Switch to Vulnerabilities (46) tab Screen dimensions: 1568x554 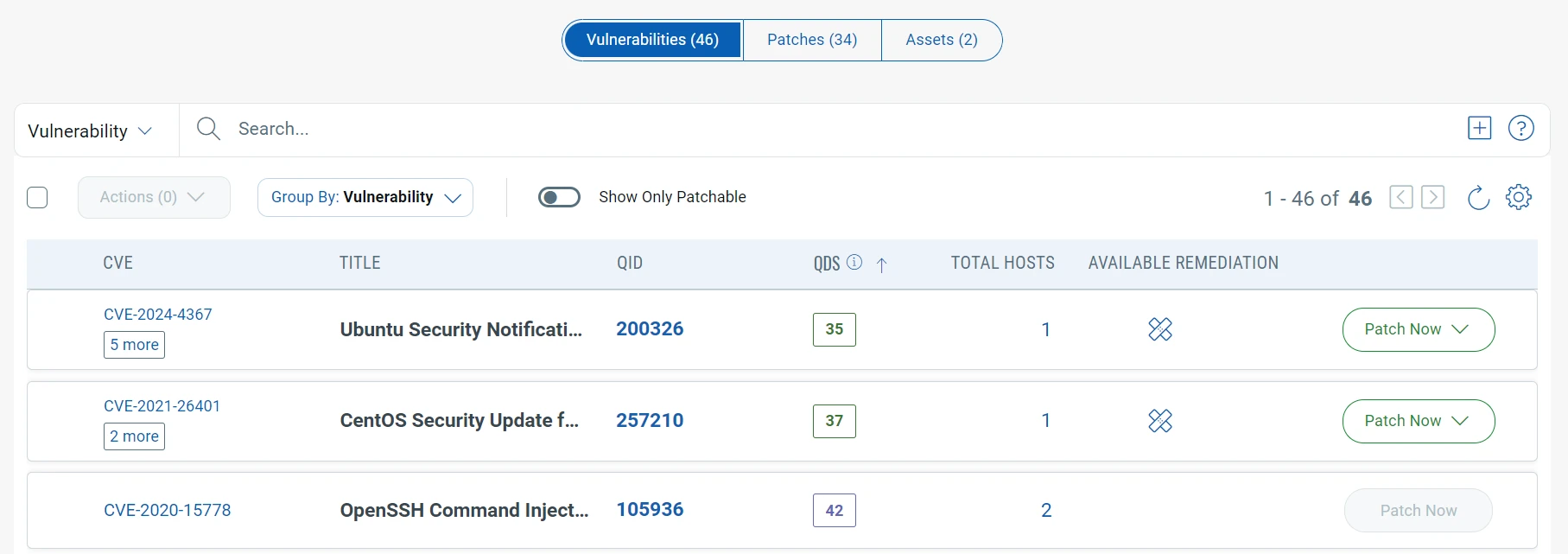(x=652, y=40)
